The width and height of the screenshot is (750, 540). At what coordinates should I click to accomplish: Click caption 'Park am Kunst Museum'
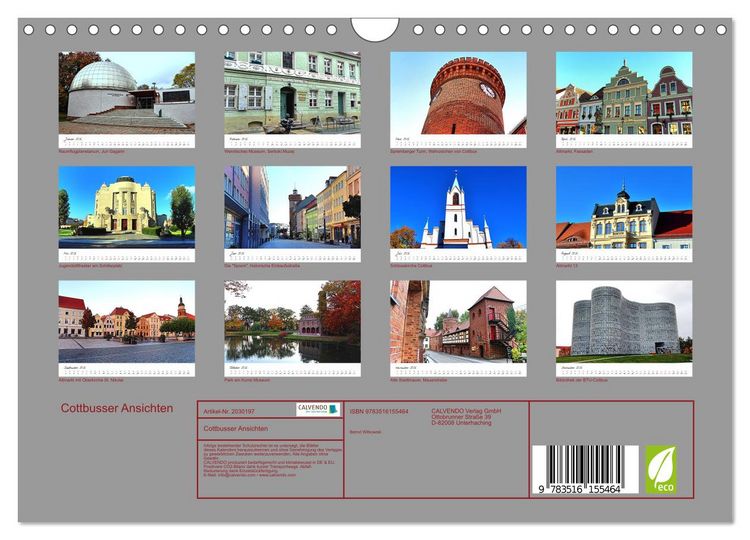[x=247, y=380]
